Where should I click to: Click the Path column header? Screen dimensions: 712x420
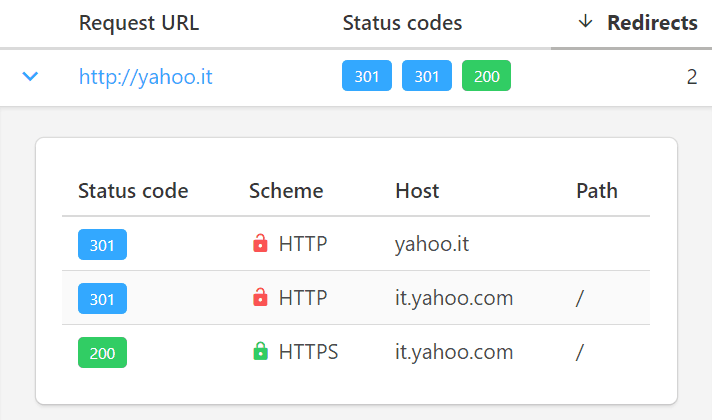(x=597, y=191)
